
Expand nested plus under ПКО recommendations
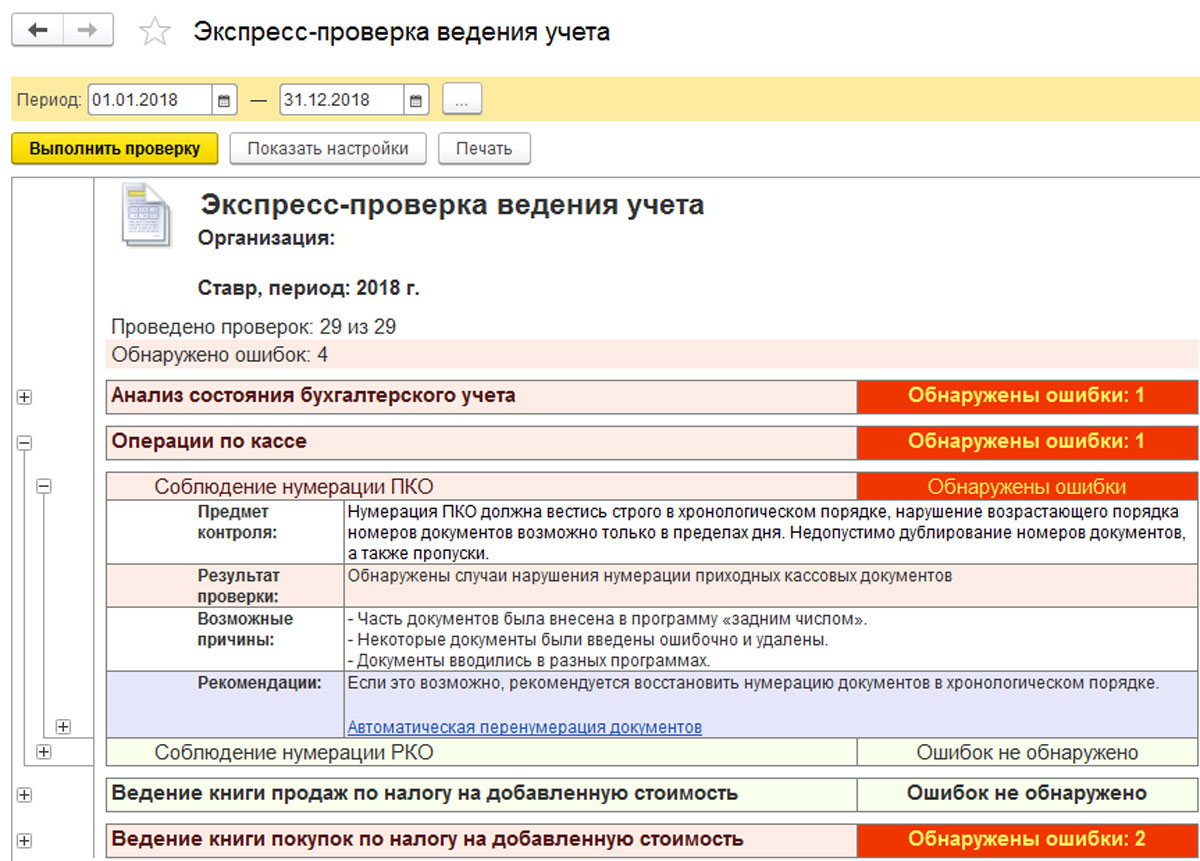coord(63,726)
